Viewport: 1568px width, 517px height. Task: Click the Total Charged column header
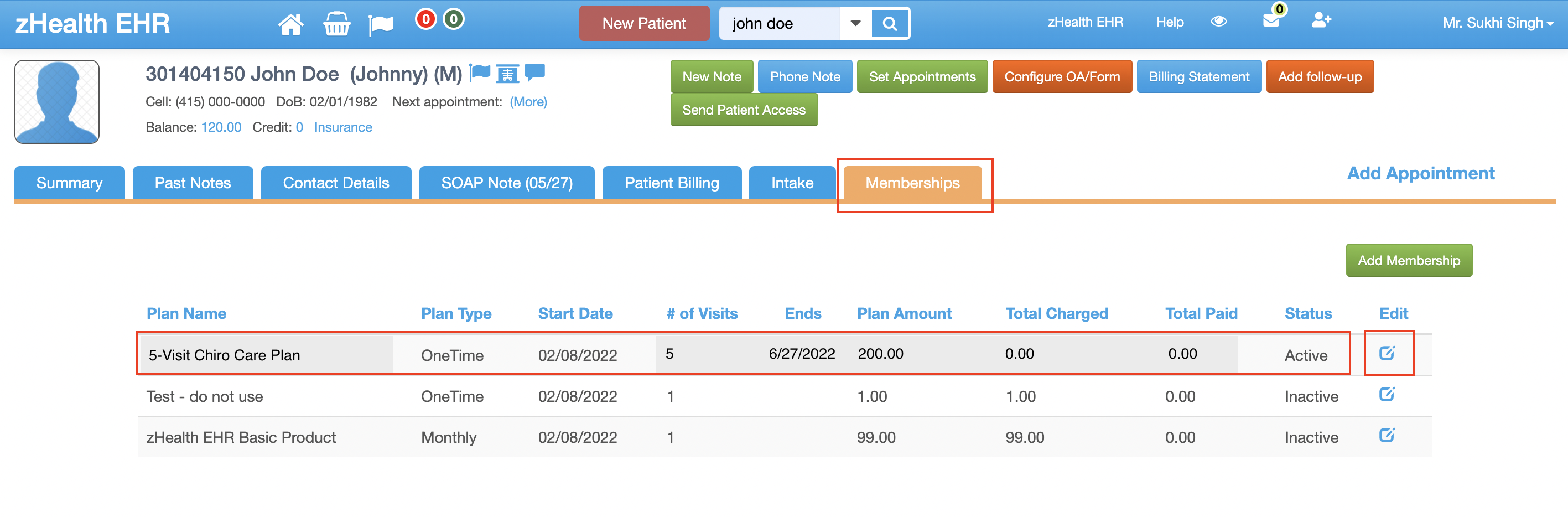(1056, 313)
